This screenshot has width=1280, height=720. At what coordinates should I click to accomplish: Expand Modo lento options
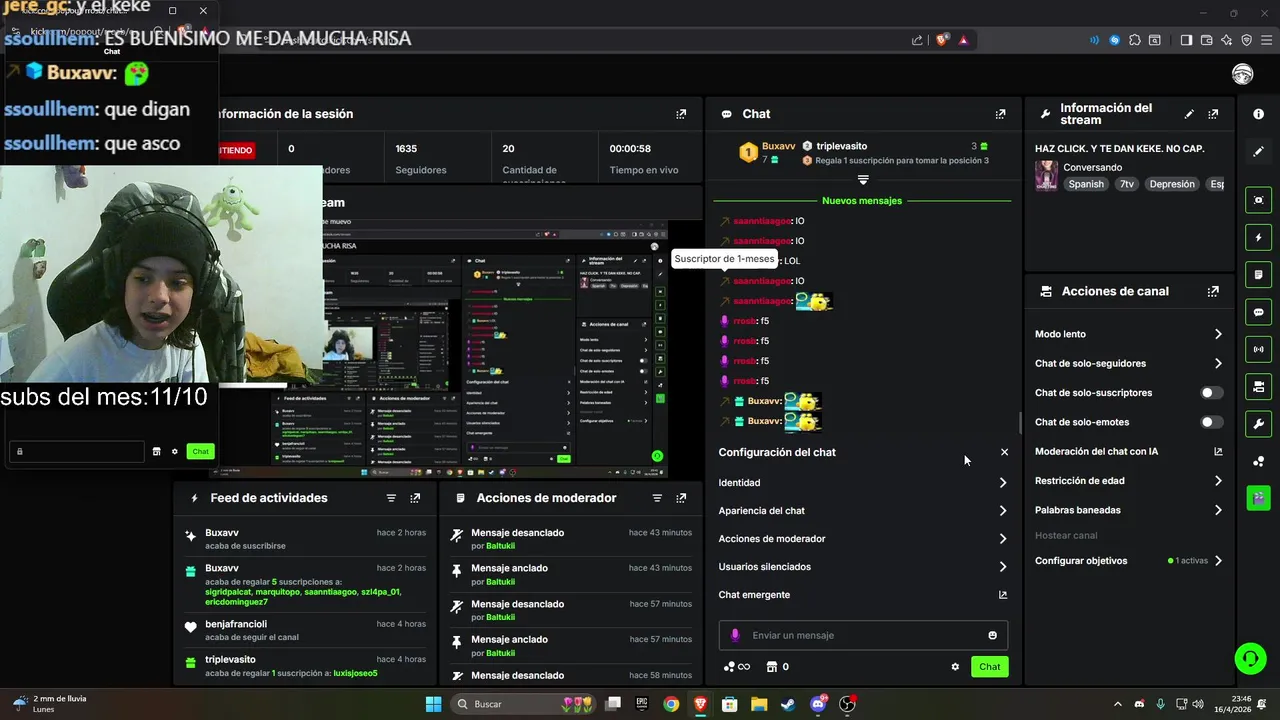pyautogui.click(x=1218, y=334)
